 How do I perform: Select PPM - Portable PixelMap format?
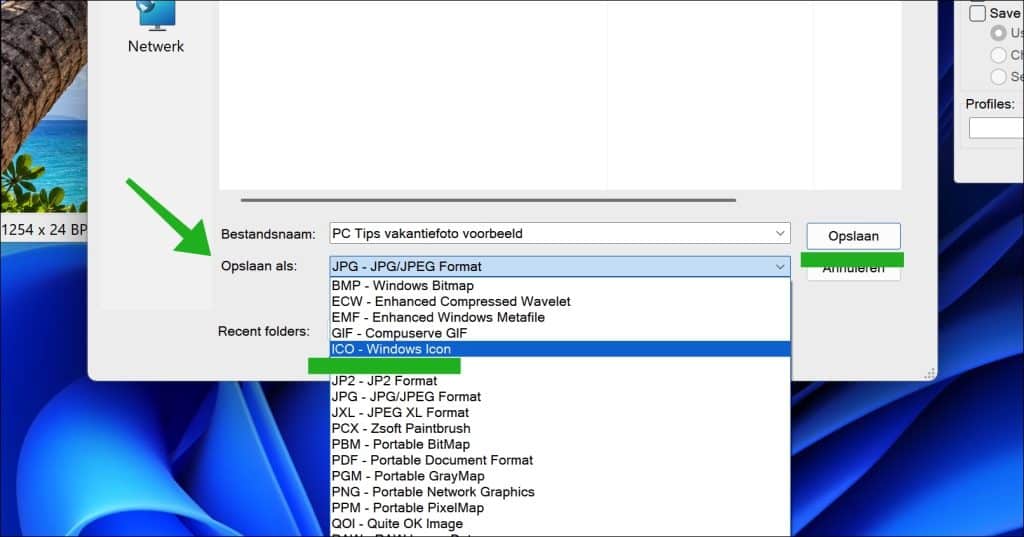pos(560,508)
